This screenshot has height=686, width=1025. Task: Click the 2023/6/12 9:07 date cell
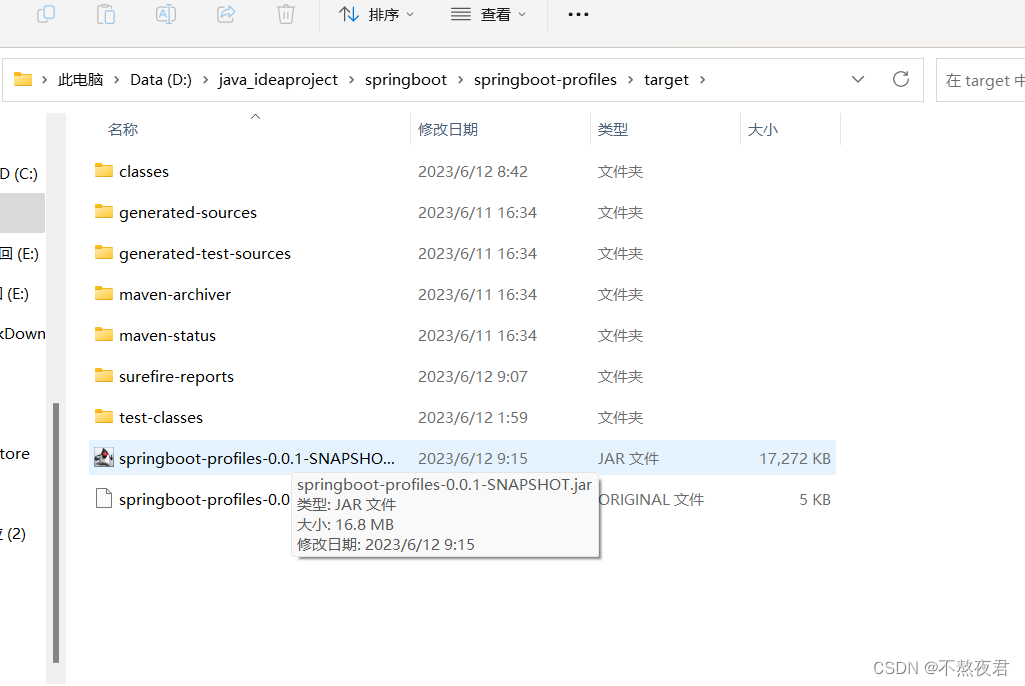click(473, 377)
